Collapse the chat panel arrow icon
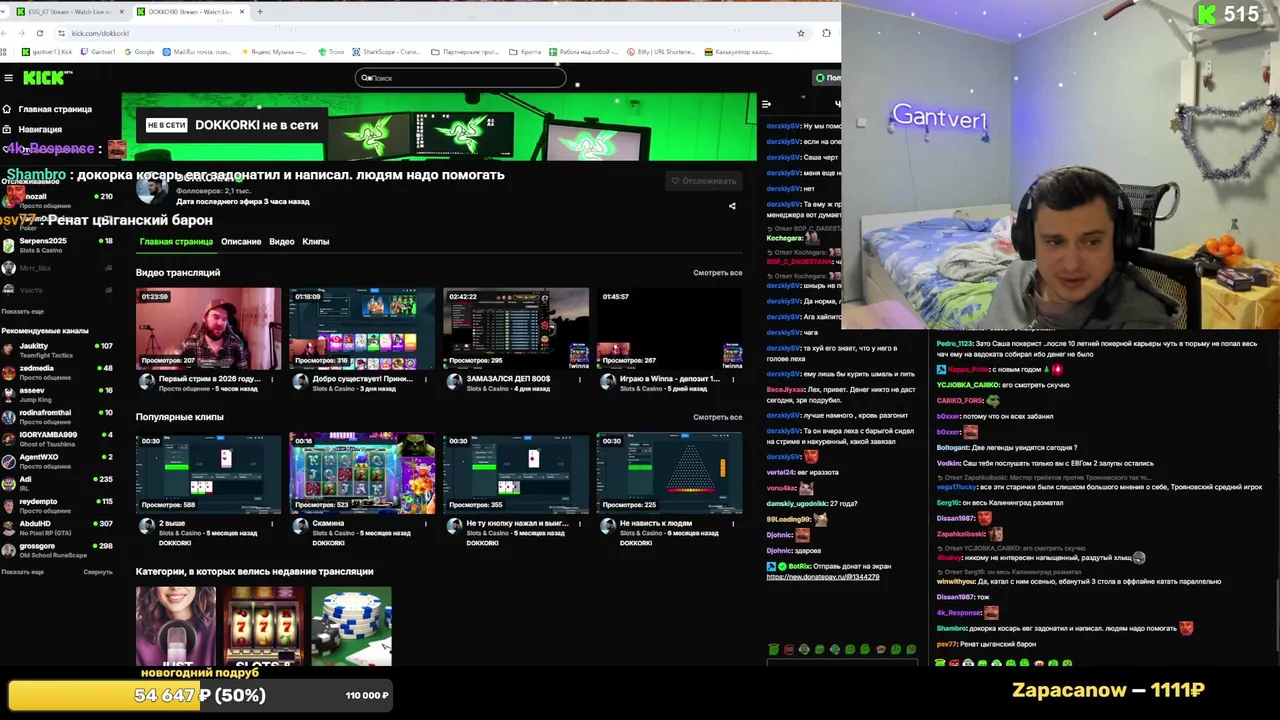 pos(766,104)
